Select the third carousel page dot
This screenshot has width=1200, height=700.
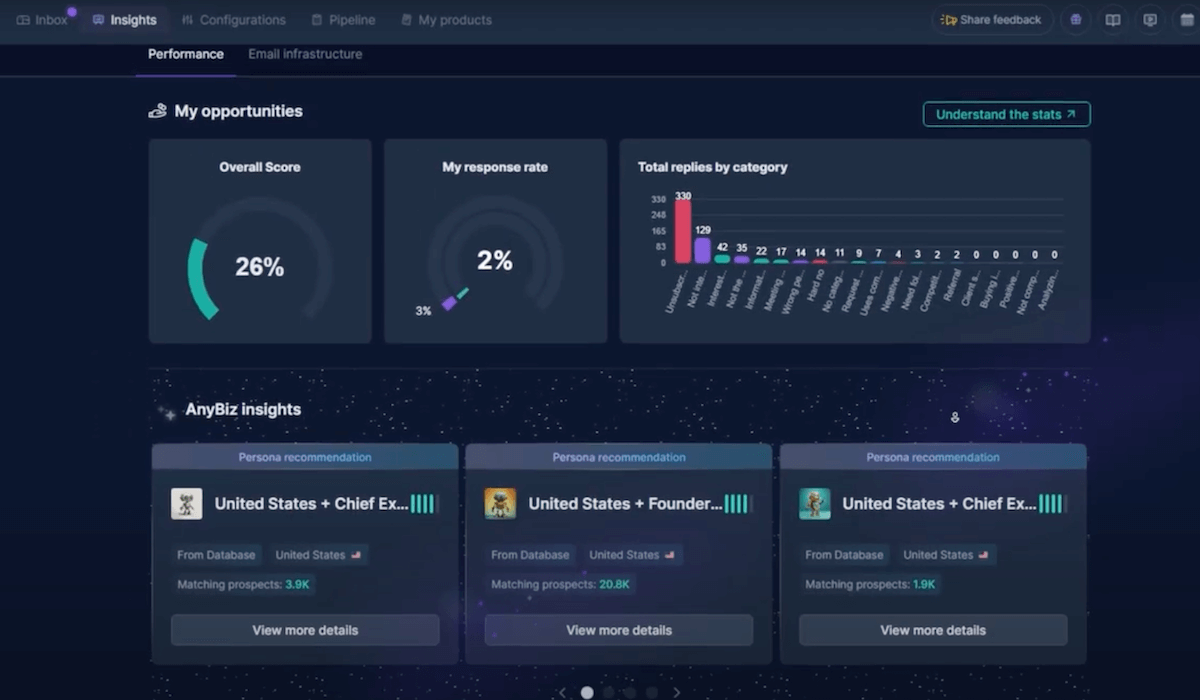click(630, 692)
